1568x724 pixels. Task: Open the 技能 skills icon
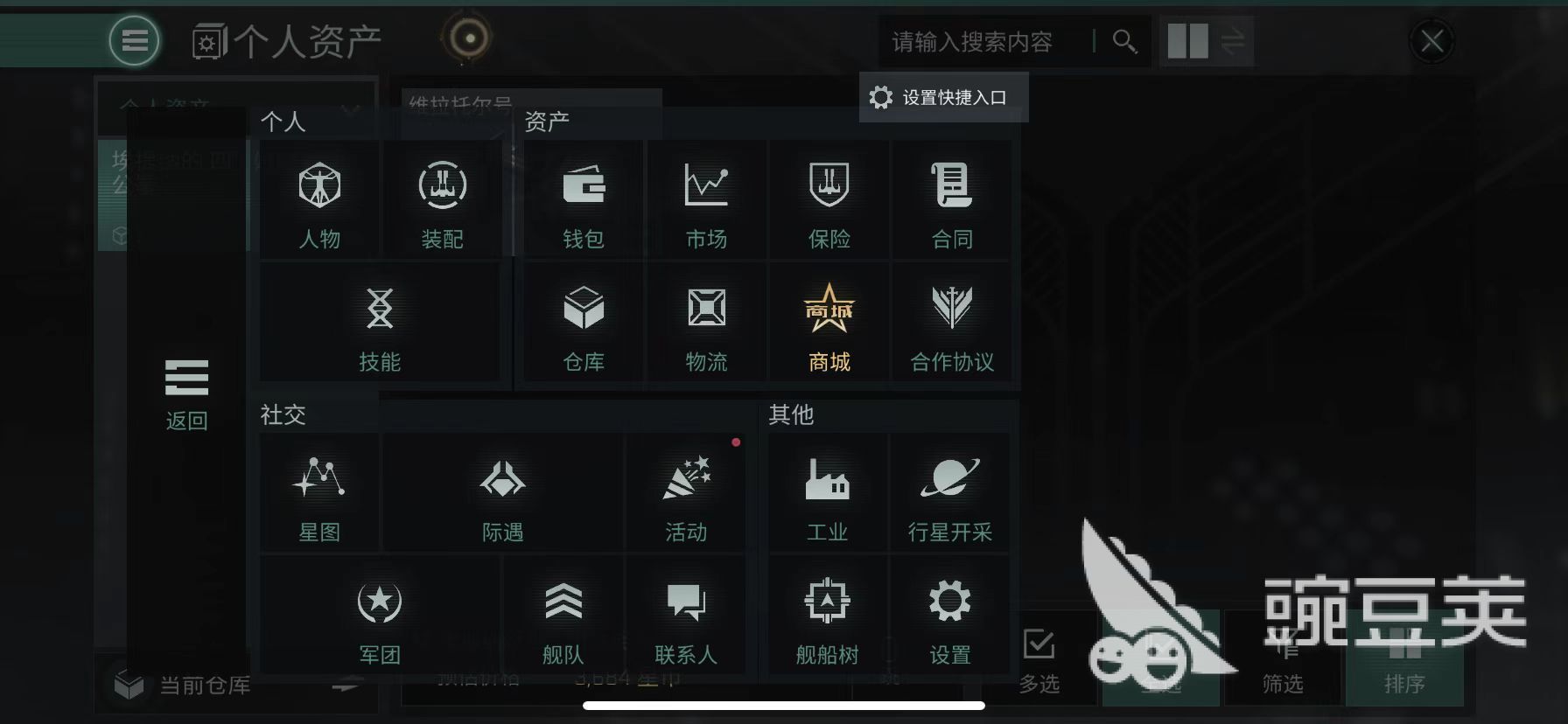click(380, 322)
